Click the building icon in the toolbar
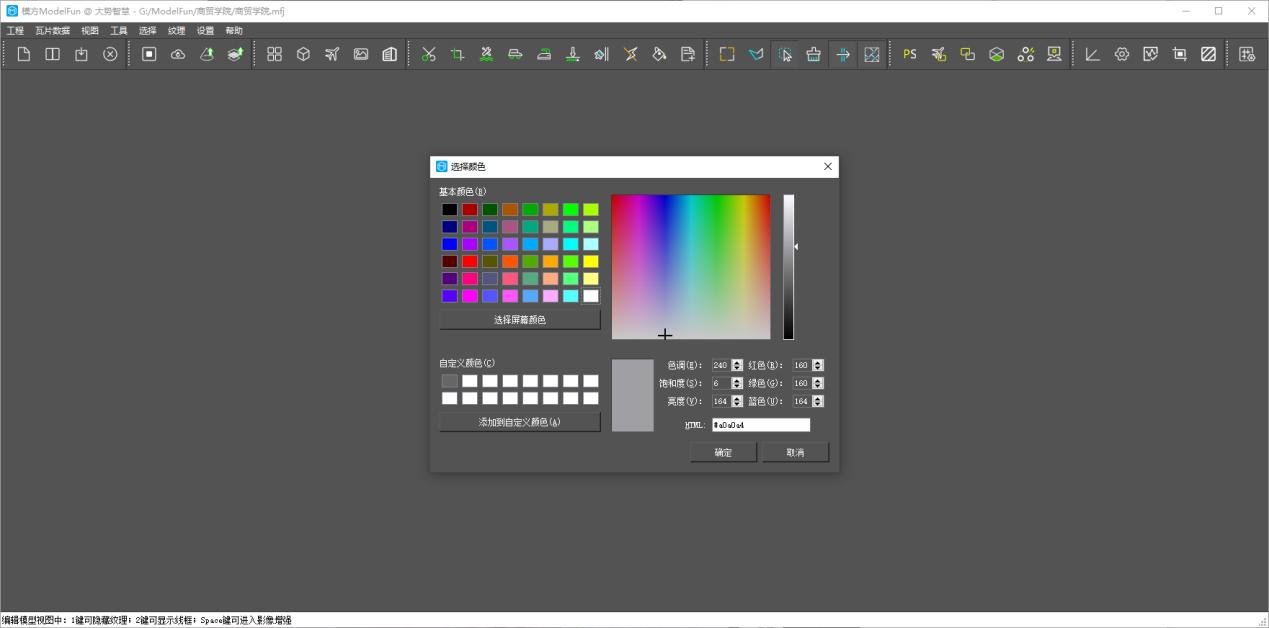Screen dimensions: 1269x628 point(390,54)
